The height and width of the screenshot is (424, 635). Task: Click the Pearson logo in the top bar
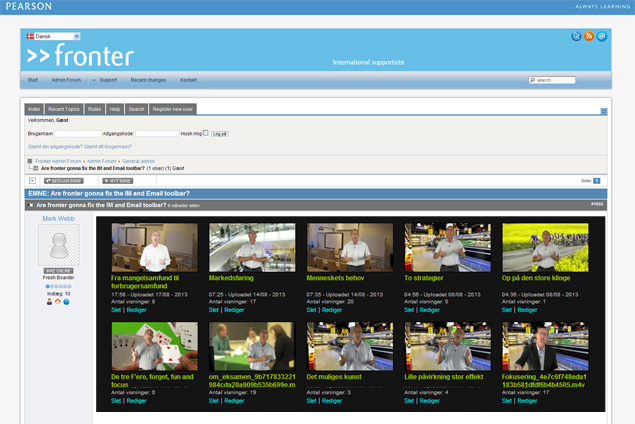point(28,6)
